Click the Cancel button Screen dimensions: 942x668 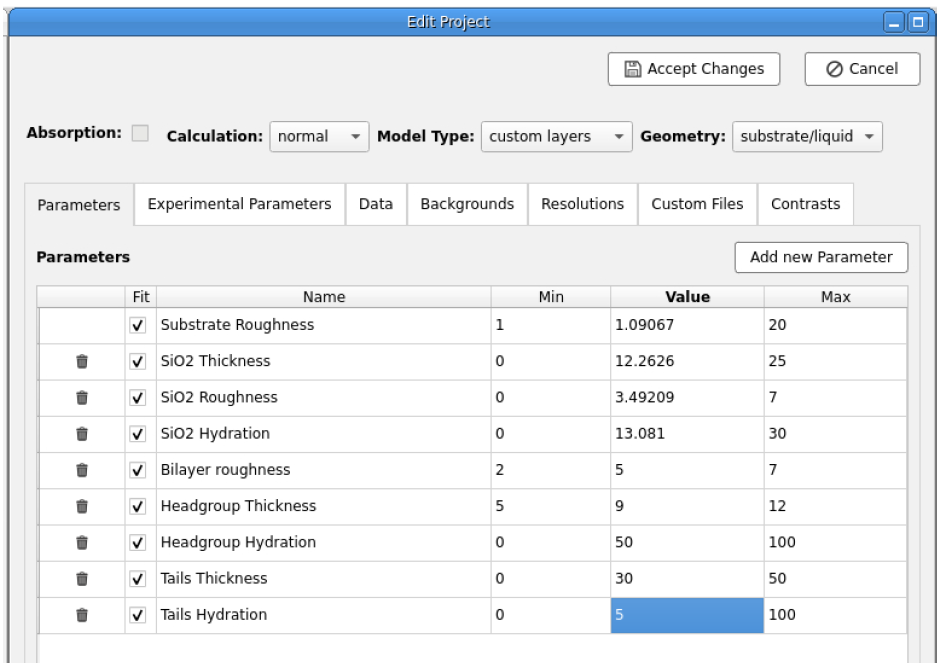coord(862,69)
